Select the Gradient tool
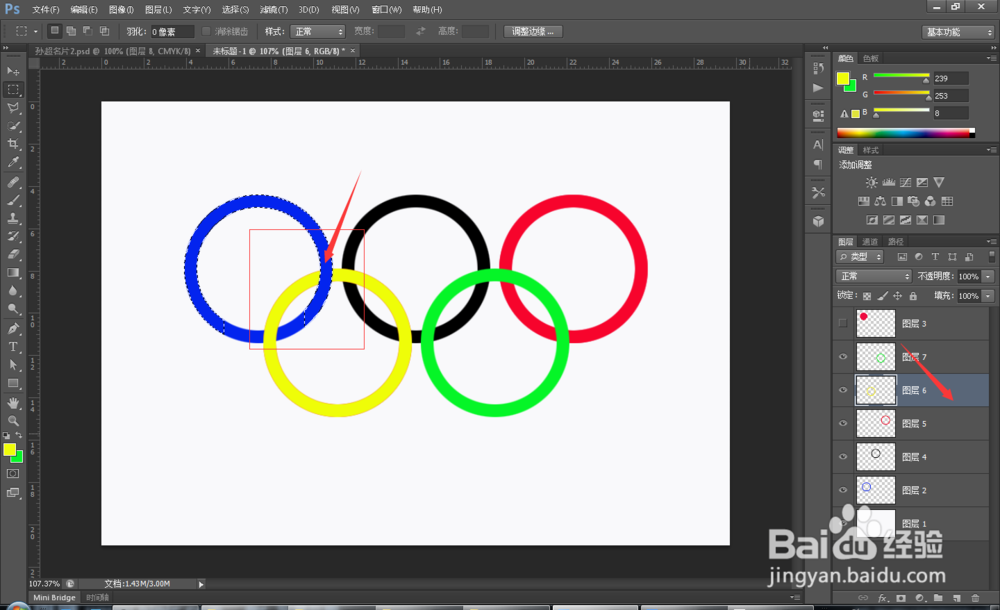 (x=13, y=273)
